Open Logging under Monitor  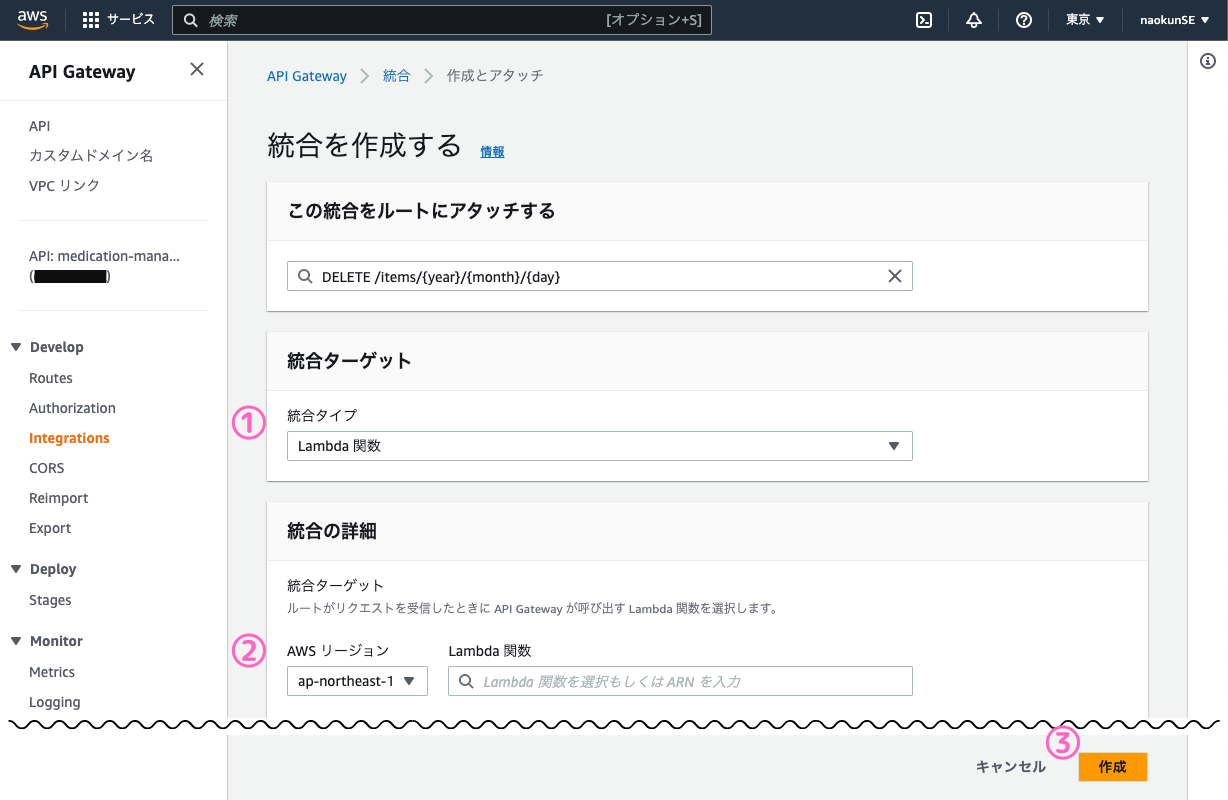pos(55,702)
